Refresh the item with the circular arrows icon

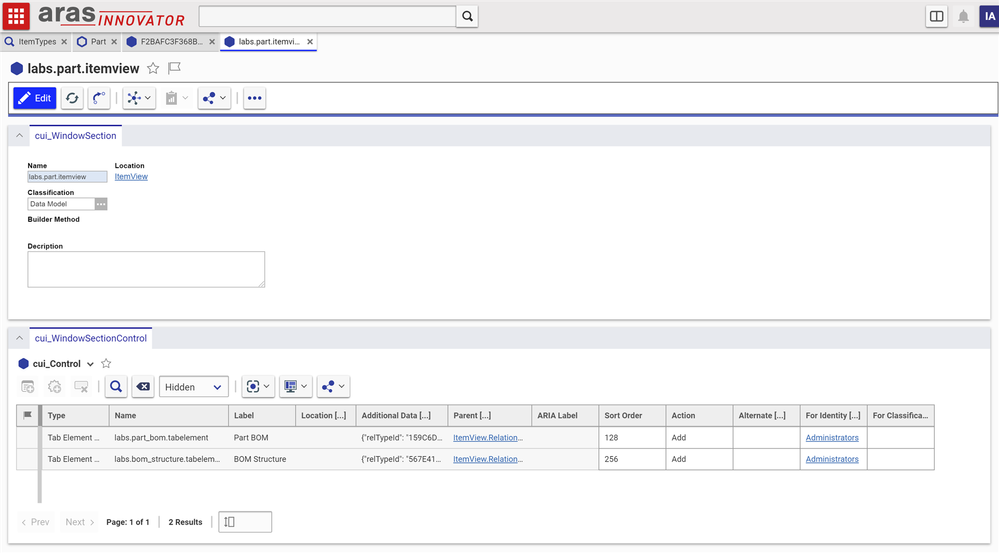[72, 98]
